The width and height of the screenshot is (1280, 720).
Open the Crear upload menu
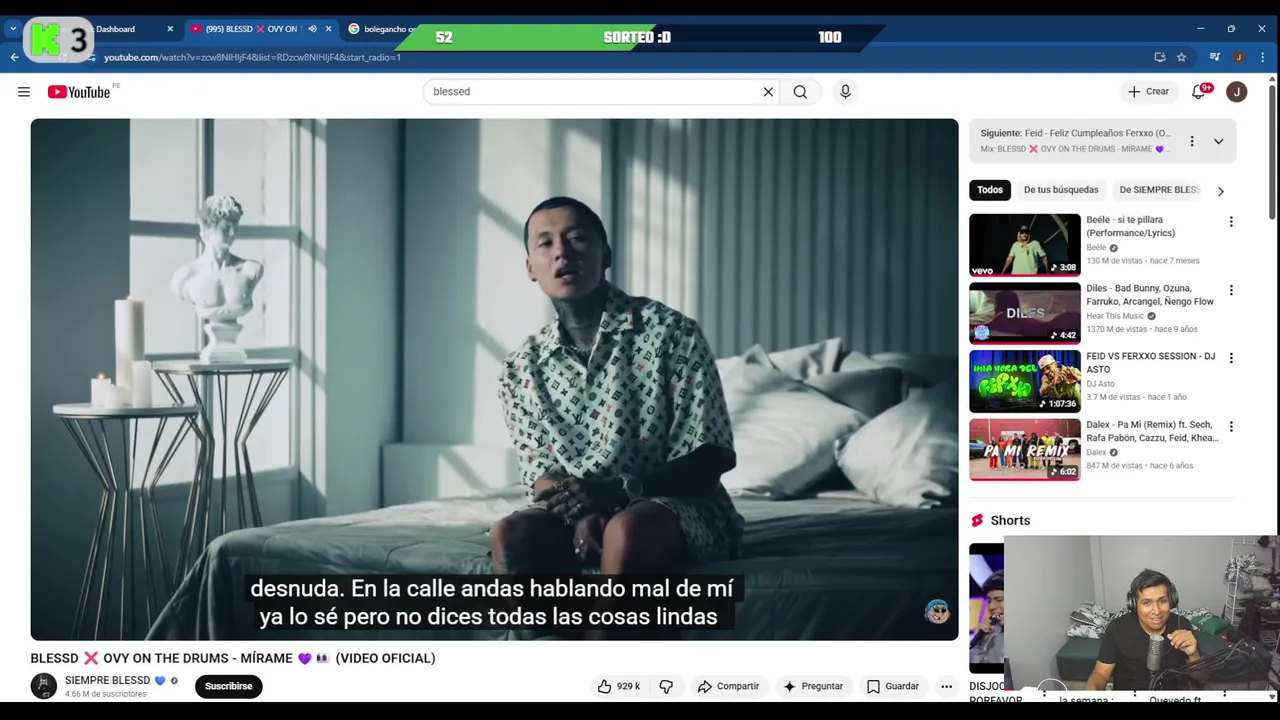coord(1148,92)
